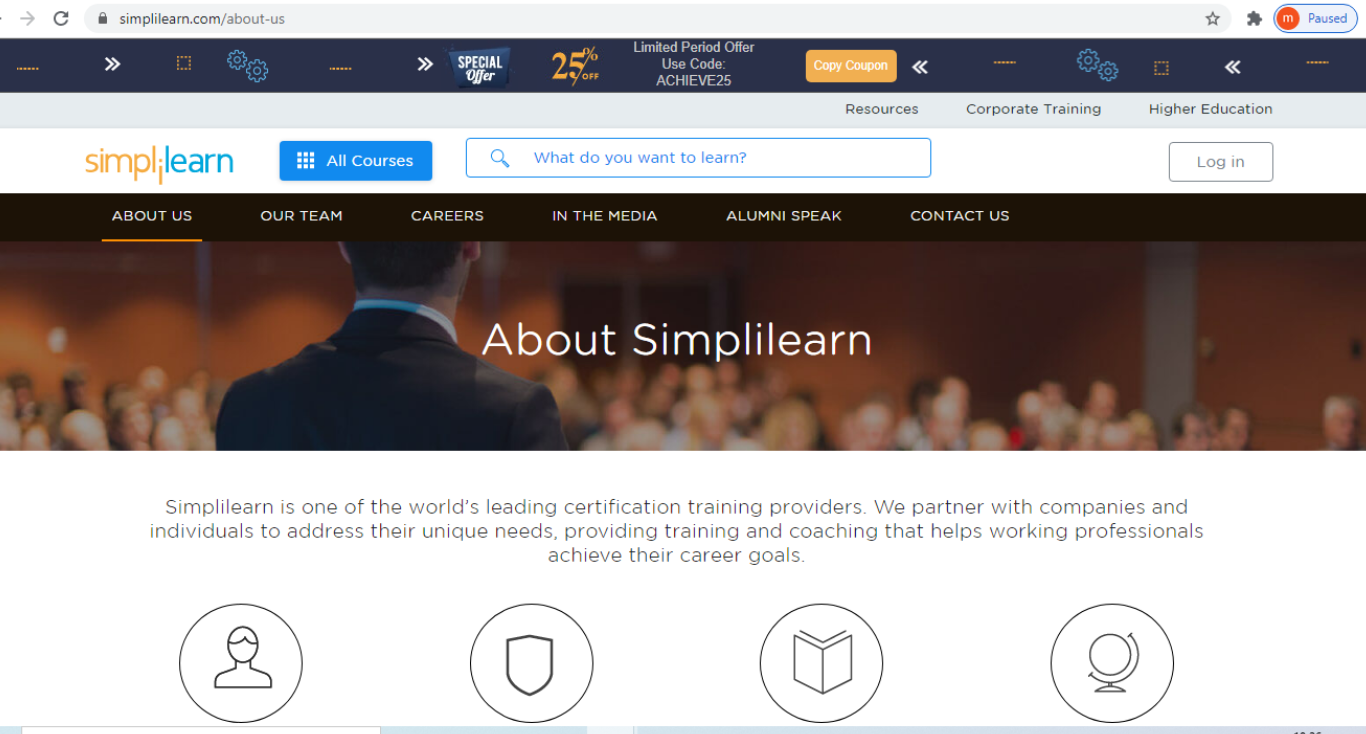Open the All Courses menu
The height and width of the screenshot is (734, 1366).
click(355, 160)
